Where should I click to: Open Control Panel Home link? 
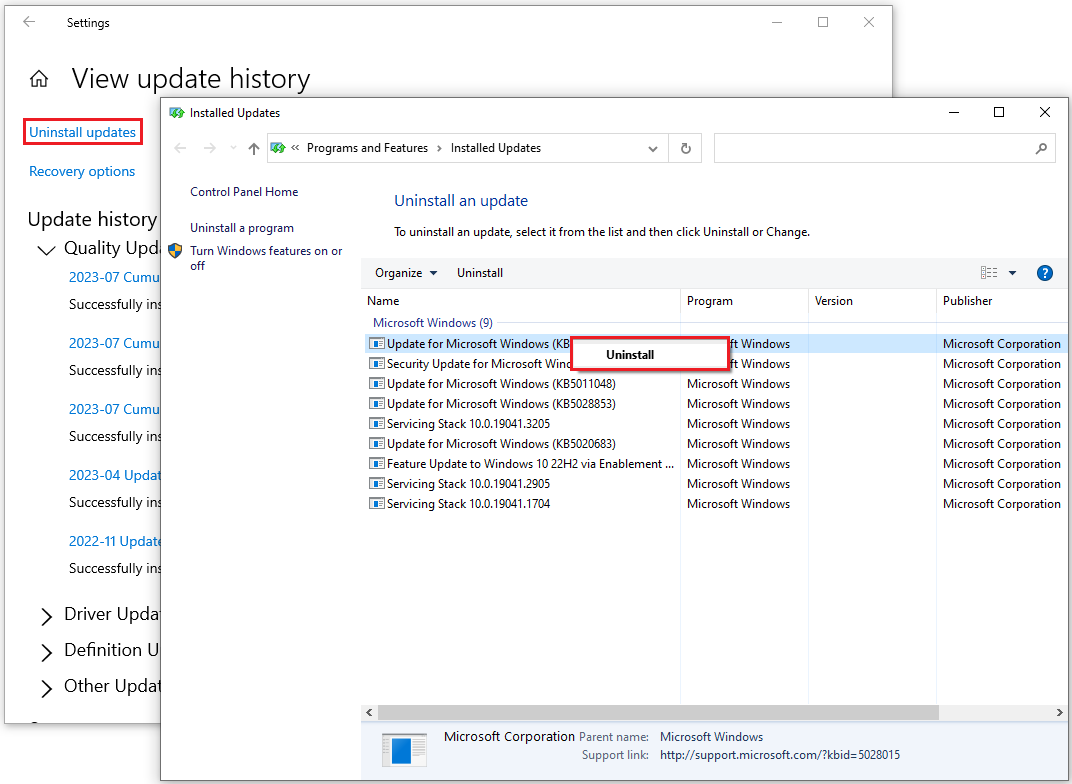click(x=244, y=192)
